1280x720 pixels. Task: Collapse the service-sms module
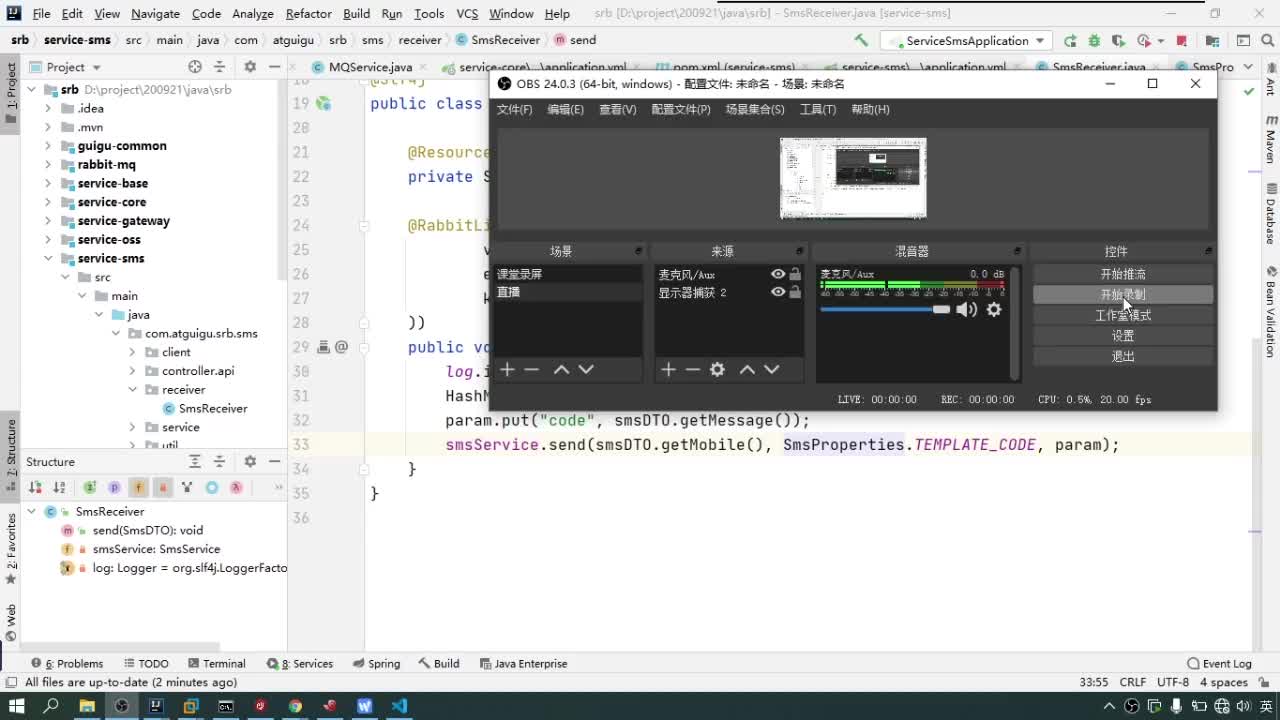click(x=47, y=258)
